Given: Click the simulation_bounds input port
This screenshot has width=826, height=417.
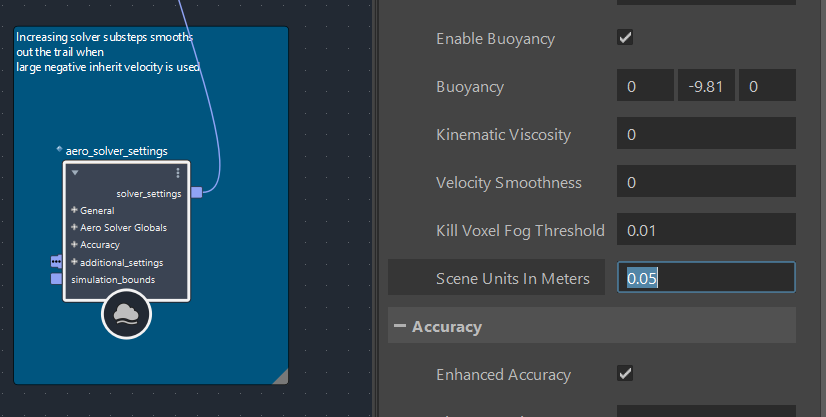Looking at the screenshot, I should click(x=56, y=279).
